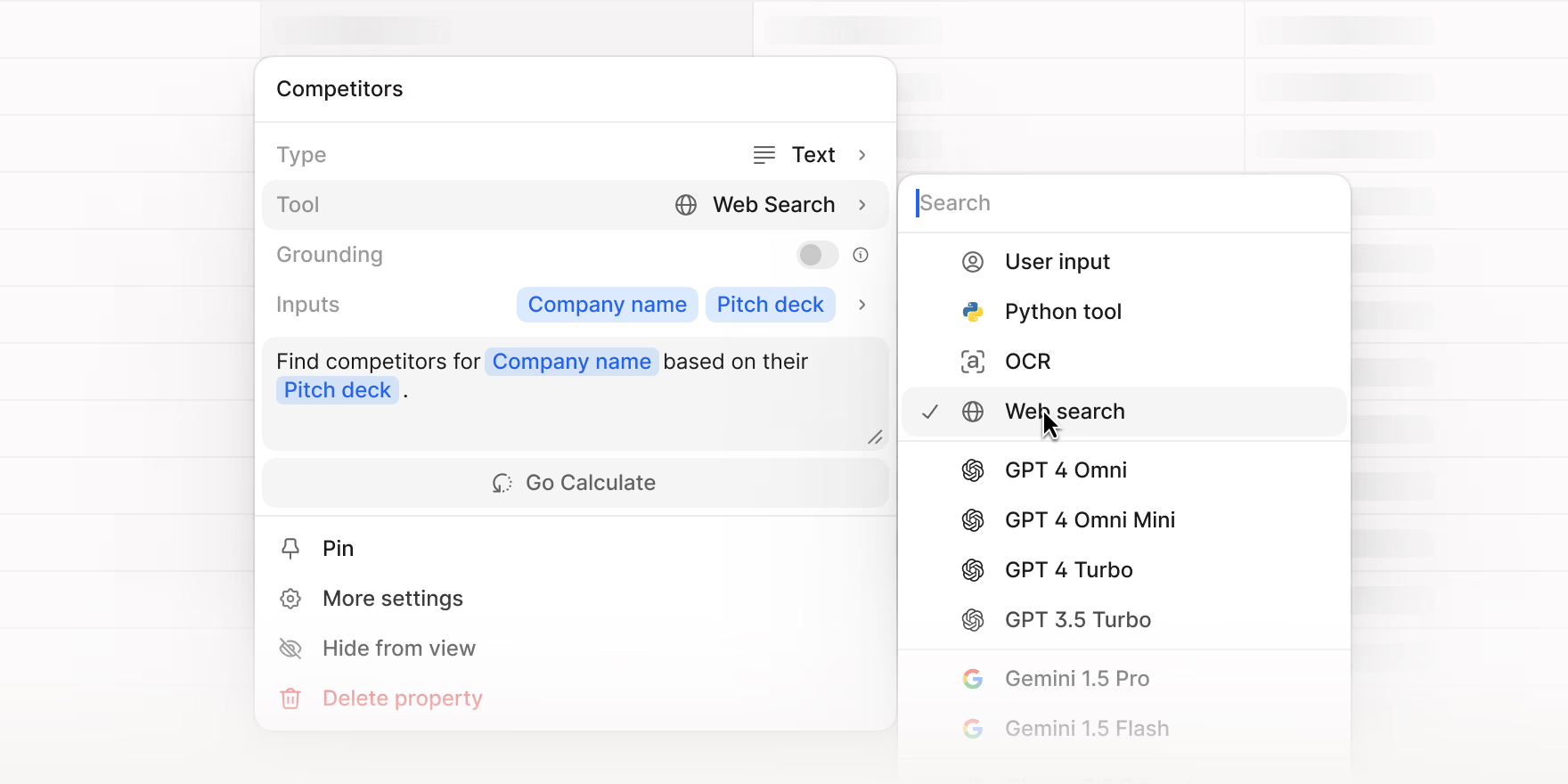Select the Python tool option
1568x784 pixels.
pyautogui.click(x=1063, y=312)
